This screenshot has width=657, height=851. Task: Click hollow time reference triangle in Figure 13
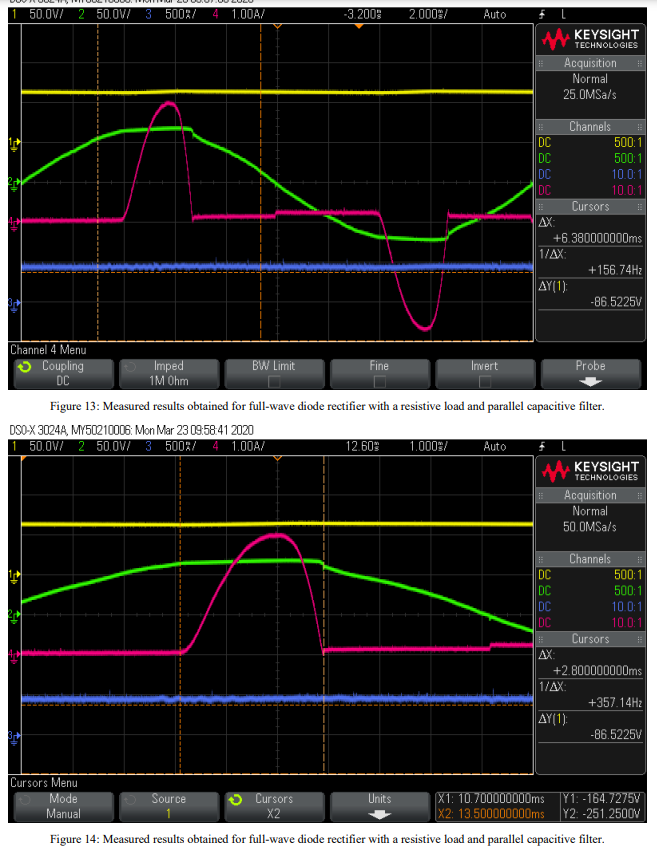pos(277,26)
